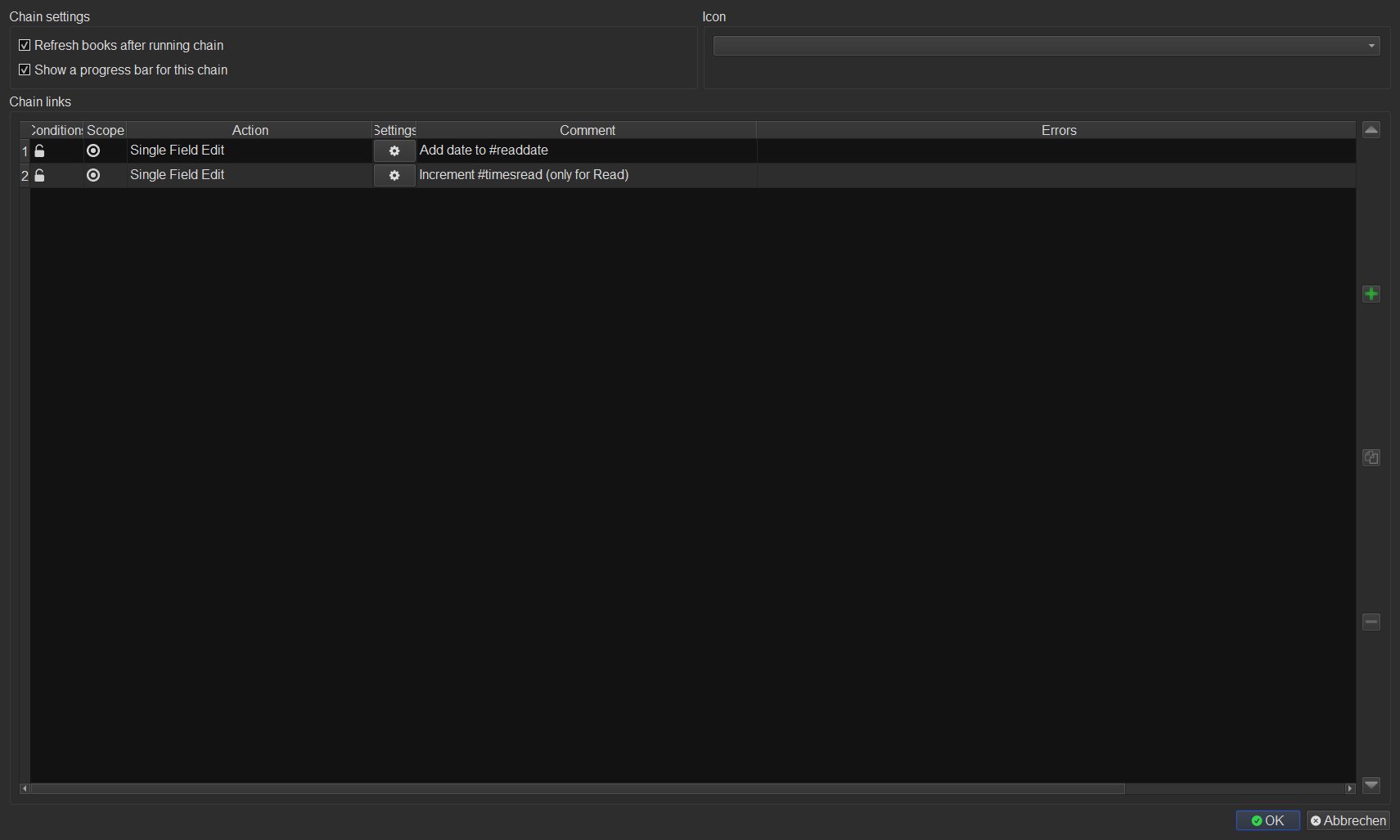The image size is (1400, 840).
Task: Open the Icon dropdown
Action: click(1047, 46)
